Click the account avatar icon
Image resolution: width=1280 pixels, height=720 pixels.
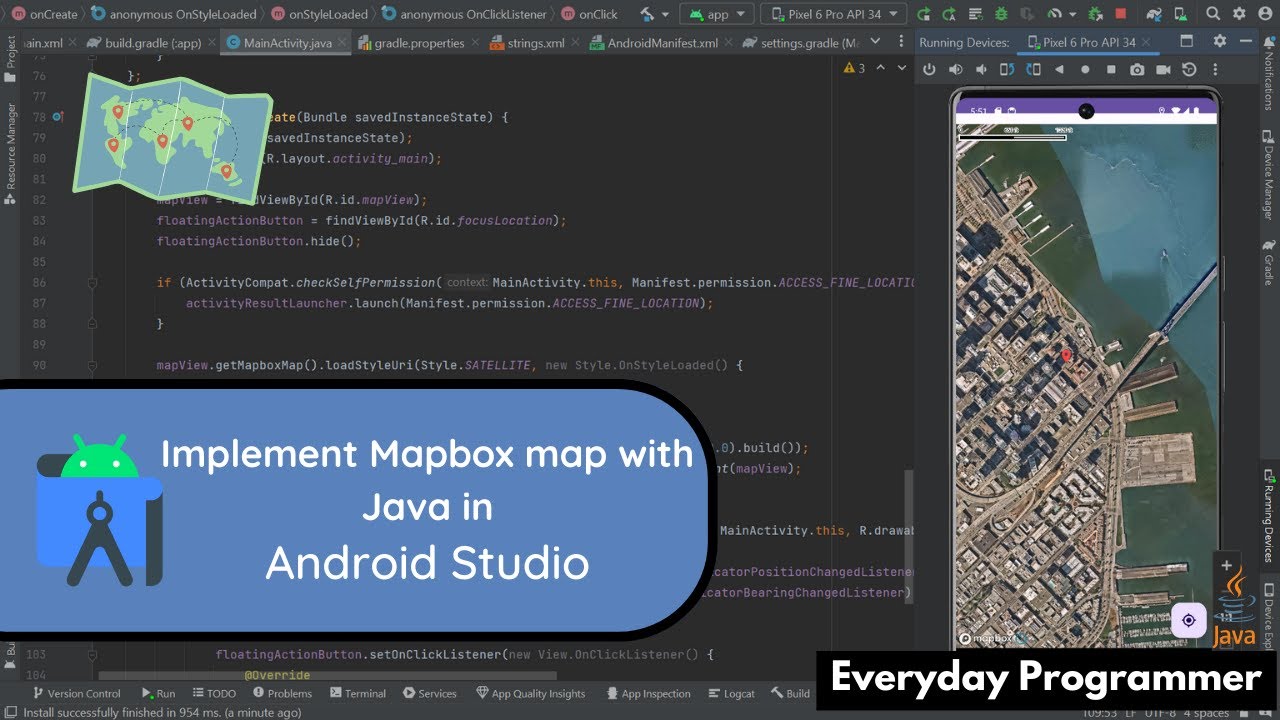1266,14
